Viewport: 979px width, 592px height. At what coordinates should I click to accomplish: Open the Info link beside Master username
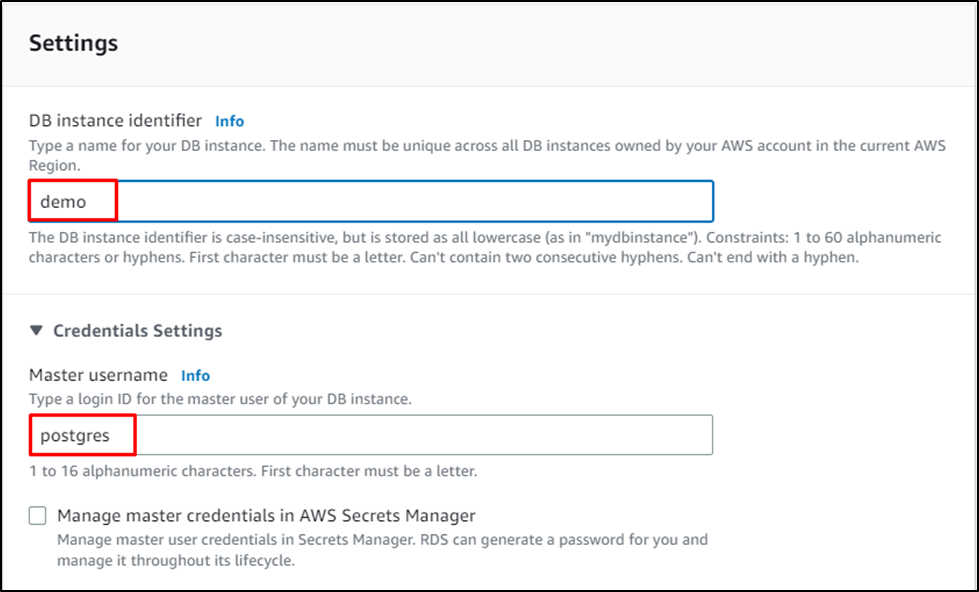[x=195, y=375]
